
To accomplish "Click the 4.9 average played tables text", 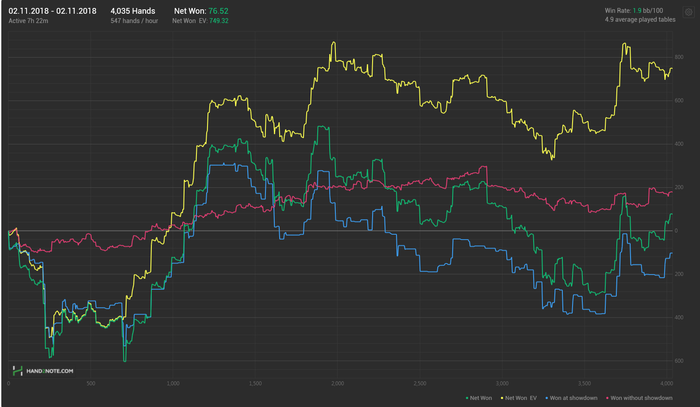I will [640, 20].
